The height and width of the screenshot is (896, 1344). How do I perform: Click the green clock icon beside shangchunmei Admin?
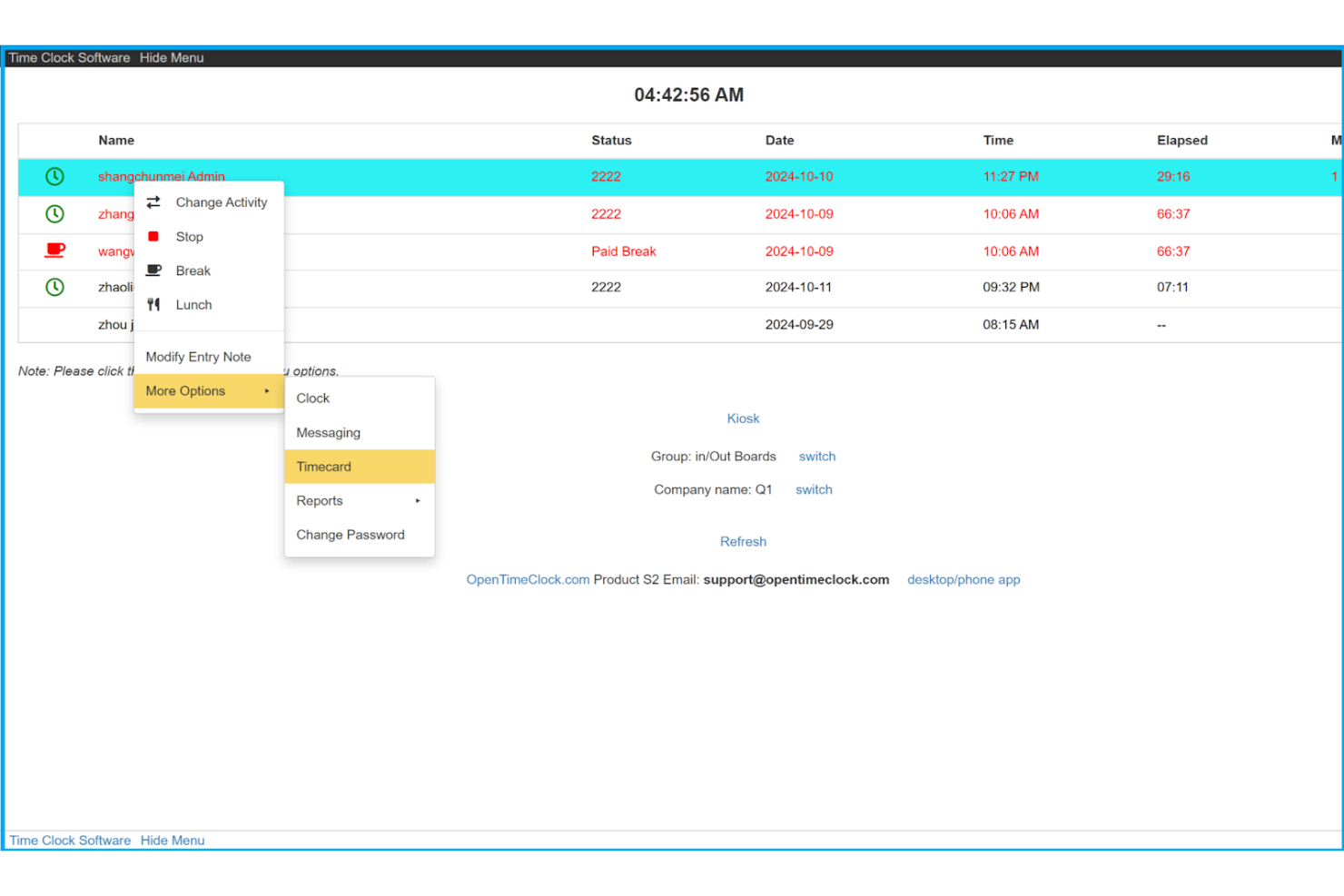54,176
